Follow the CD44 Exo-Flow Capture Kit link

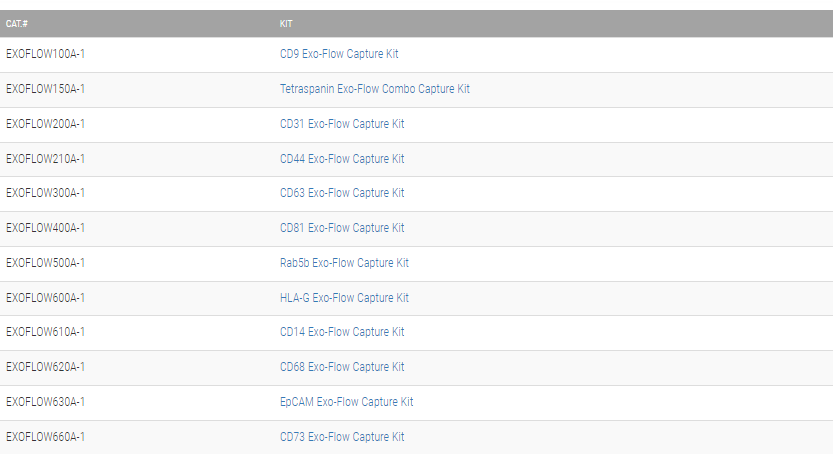(x=342, y=159)
